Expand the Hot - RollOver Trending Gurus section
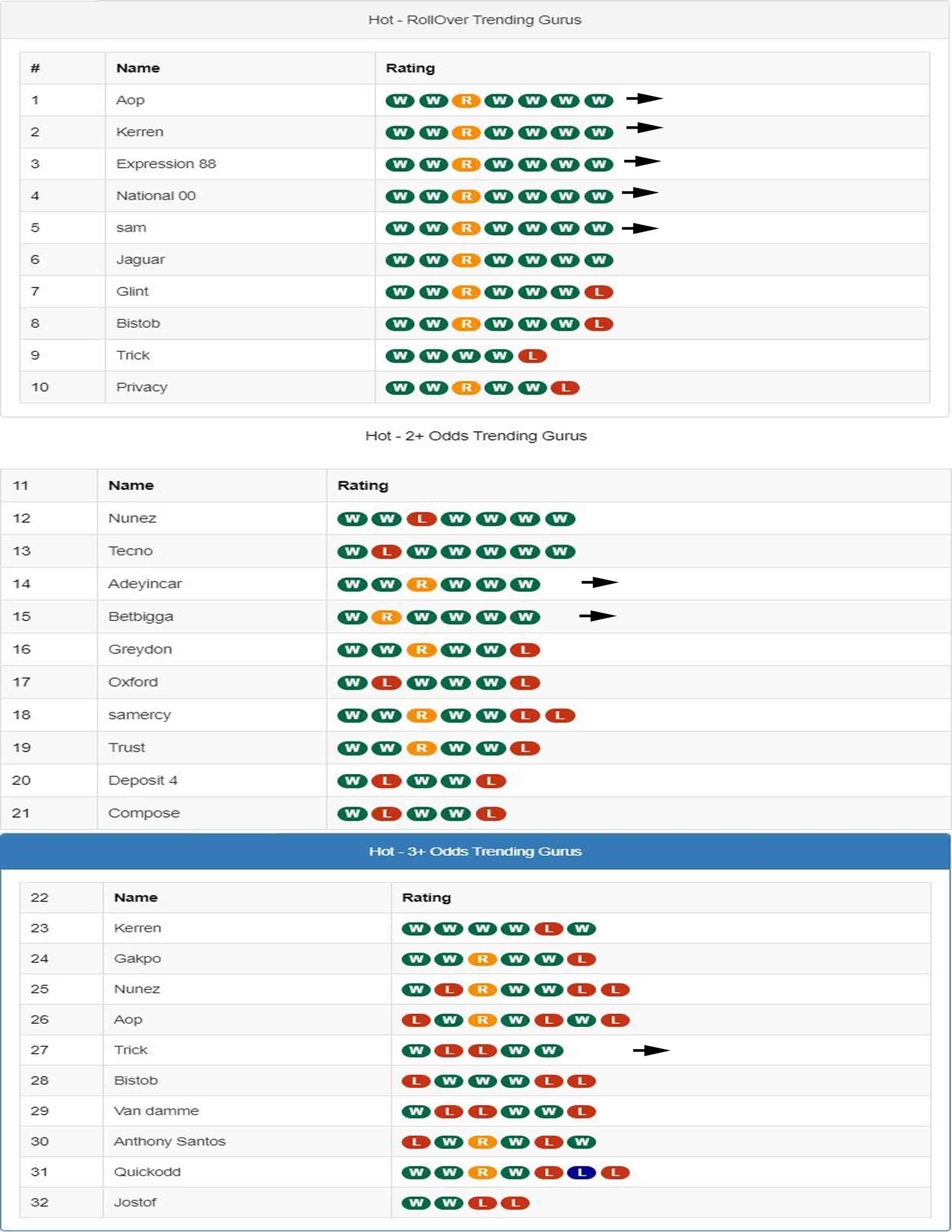Viewport: 952px width, 1232px height. (476, 20)
